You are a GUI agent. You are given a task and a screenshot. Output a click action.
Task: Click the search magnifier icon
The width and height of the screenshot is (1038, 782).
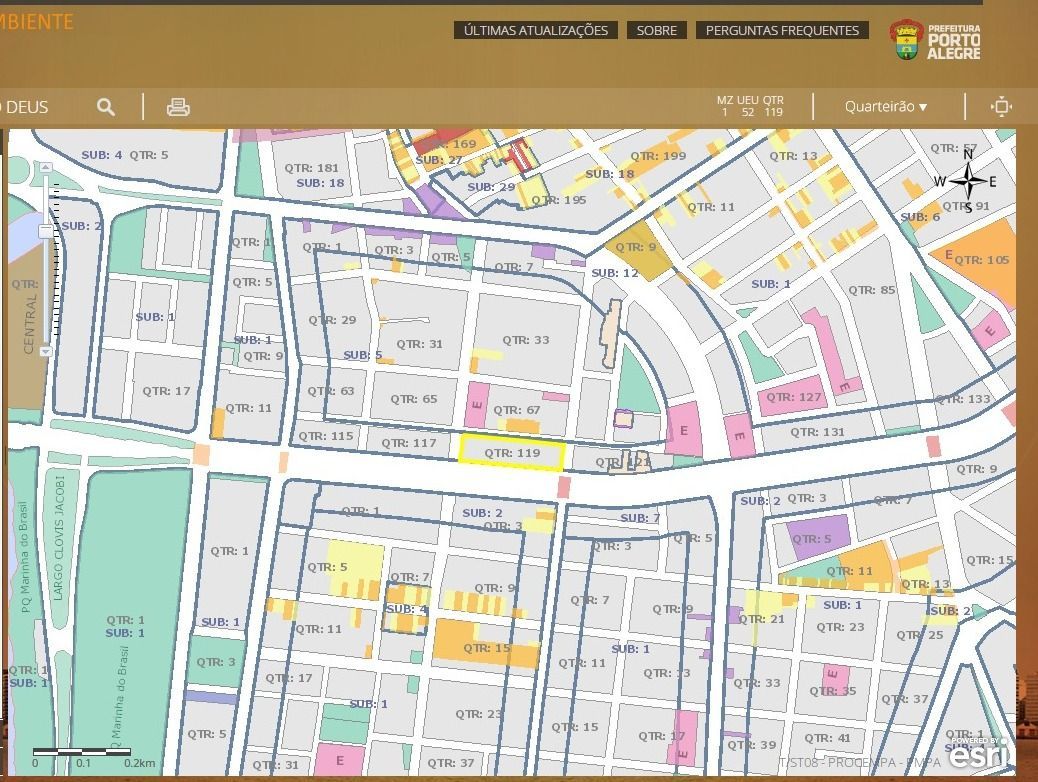105,107
